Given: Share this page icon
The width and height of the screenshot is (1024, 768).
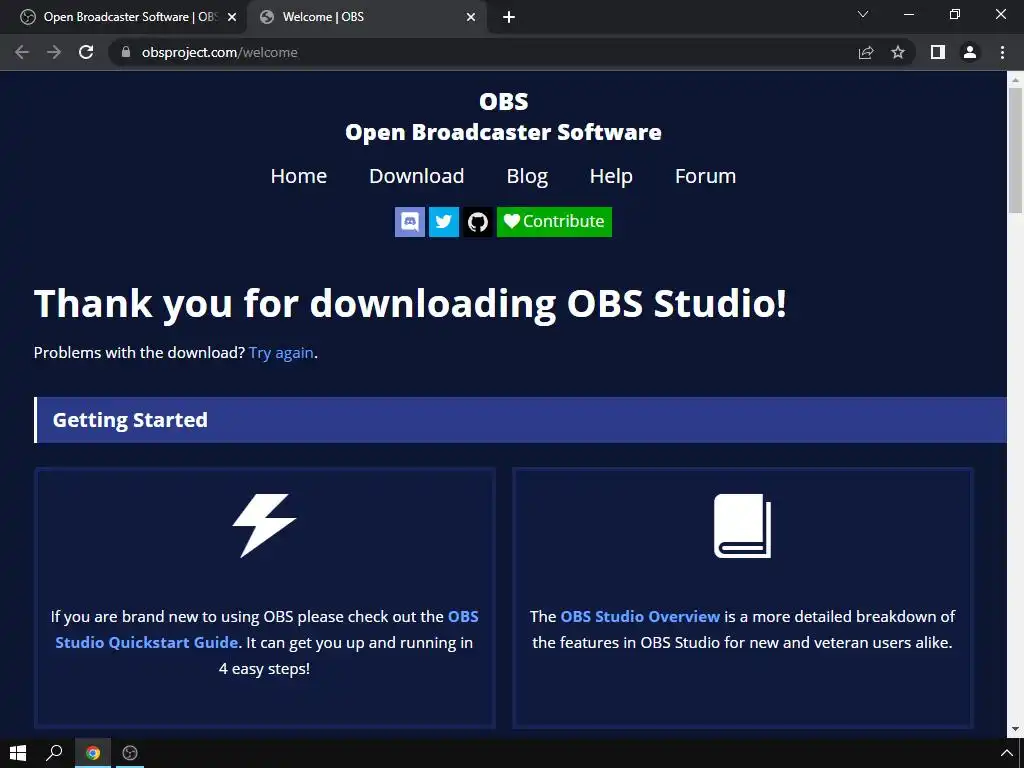Looking at the screenshot, I should (866, 52).
